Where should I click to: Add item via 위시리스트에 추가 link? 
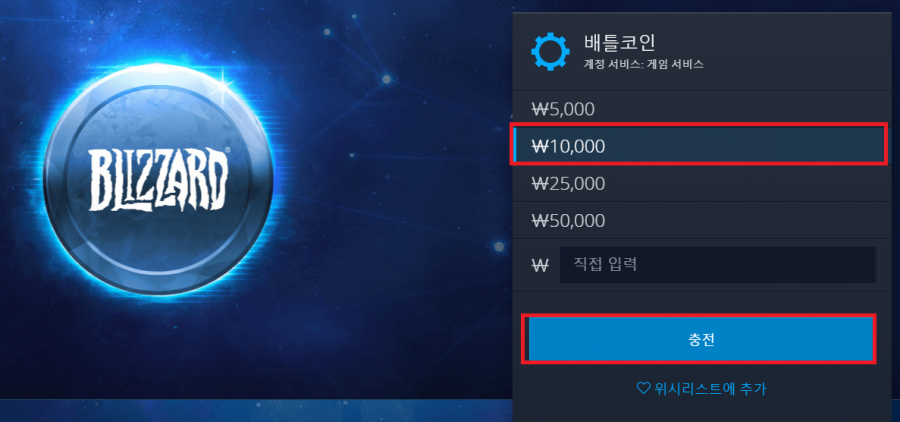pyautogui.click(x=702, y=389)
